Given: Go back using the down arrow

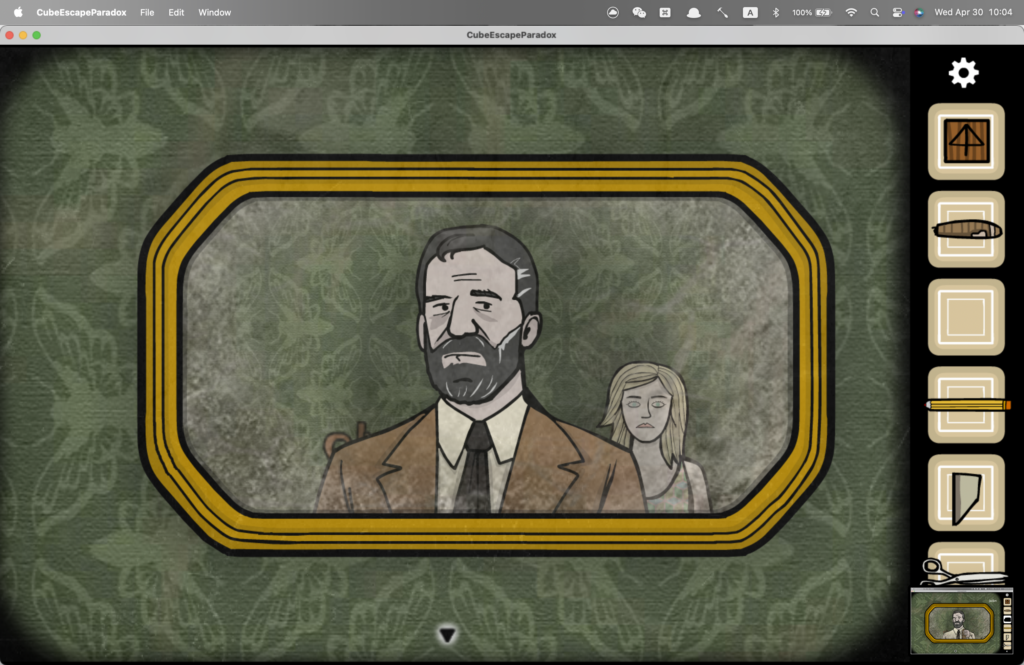Looking at the screenshot, I should point(447,635).
